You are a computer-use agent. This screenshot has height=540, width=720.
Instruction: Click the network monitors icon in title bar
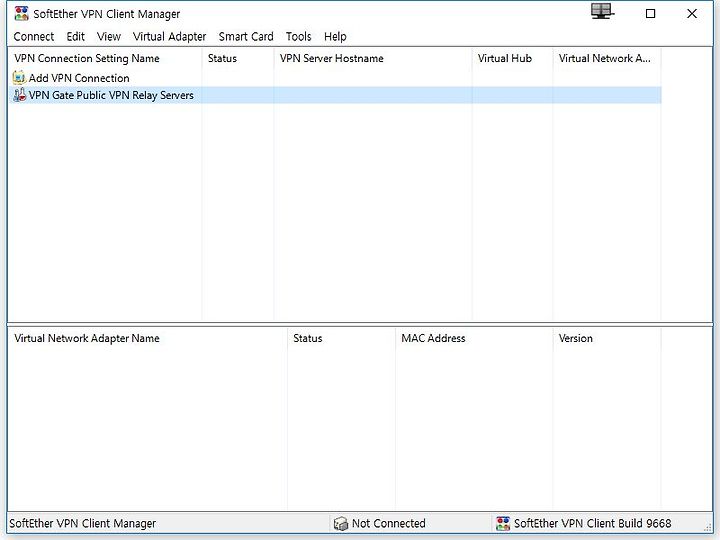point(602,11)
